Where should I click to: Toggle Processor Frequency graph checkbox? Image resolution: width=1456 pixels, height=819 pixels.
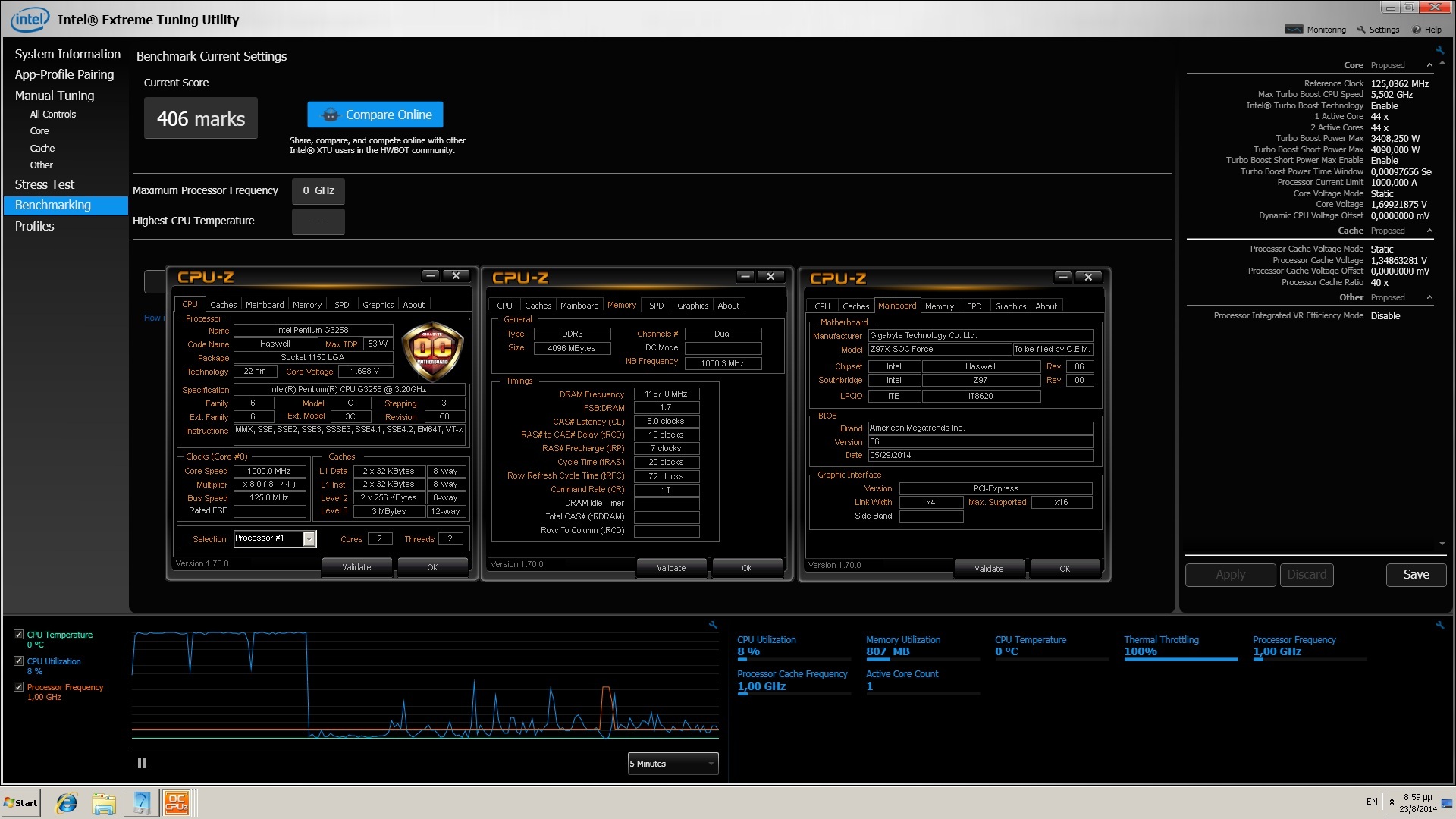(19, 687)
